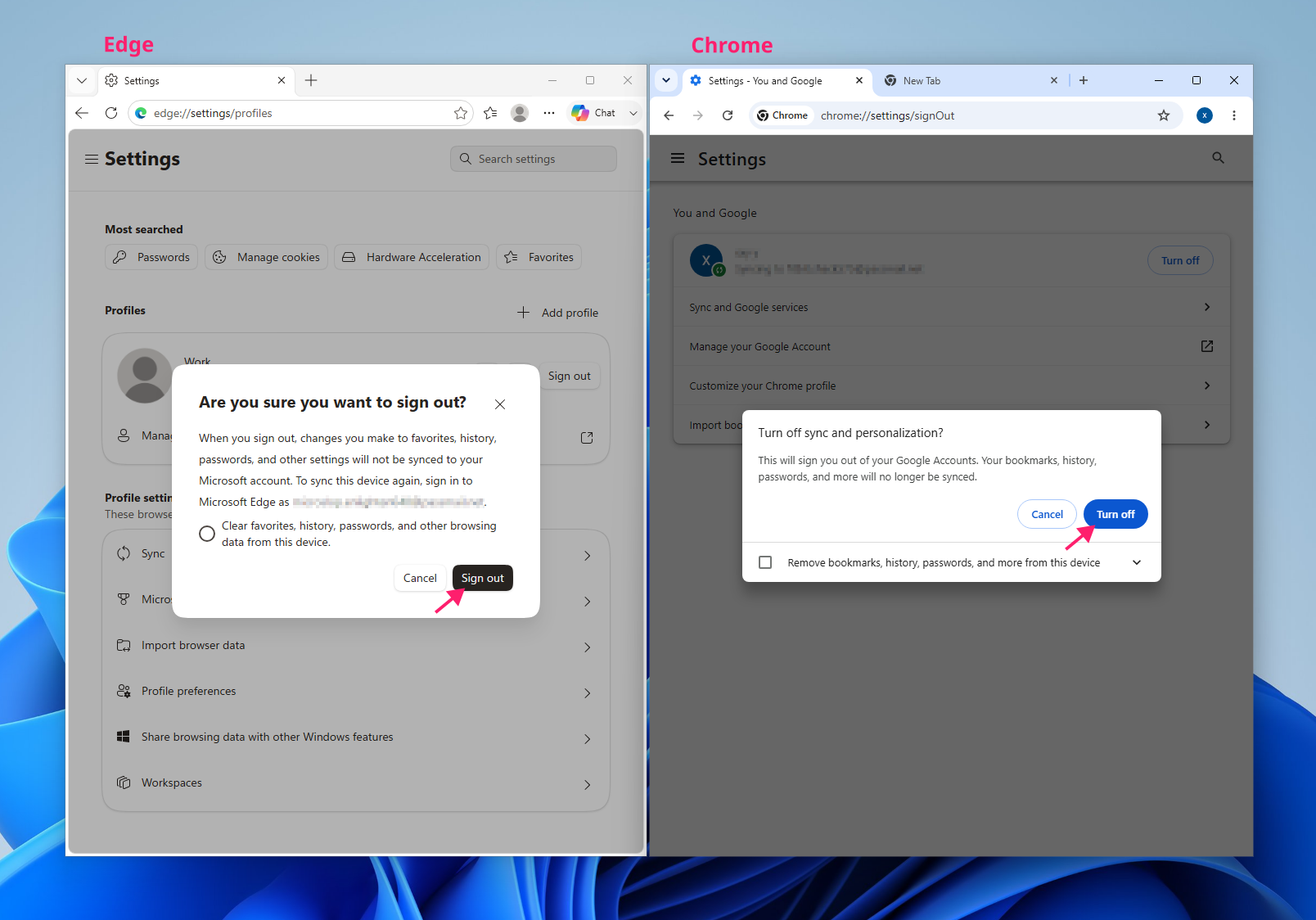Expand Customize your Chrome profile row
Viewport: 1316px width, 920px height.
[x=951, y=386]
